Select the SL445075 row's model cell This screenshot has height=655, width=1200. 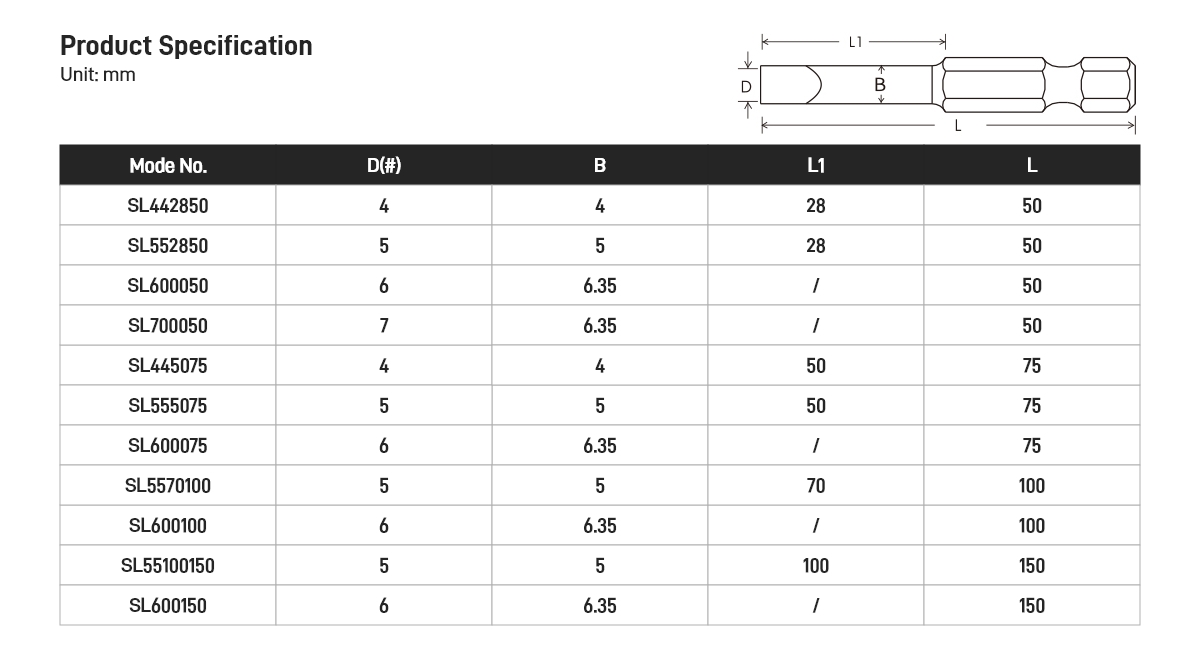pyautogui.click(x=168, y=366)
